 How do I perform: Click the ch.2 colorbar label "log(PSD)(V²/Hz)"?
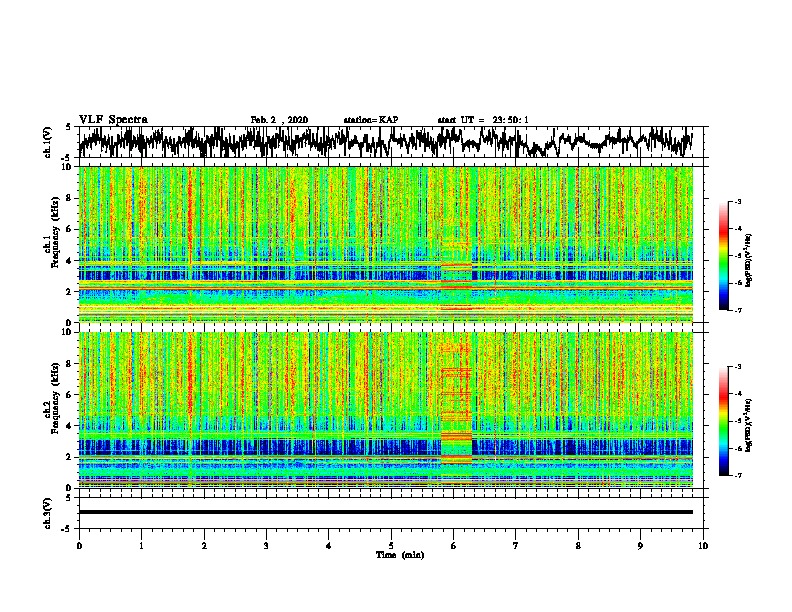(x=749, y=426)
